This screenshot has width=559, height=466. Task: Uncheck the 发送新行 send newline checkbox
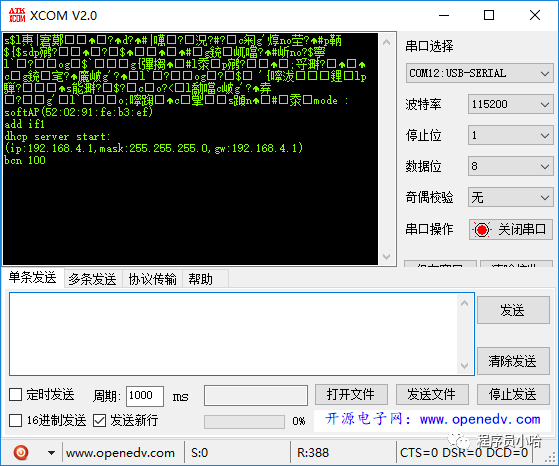coord(99,420)
